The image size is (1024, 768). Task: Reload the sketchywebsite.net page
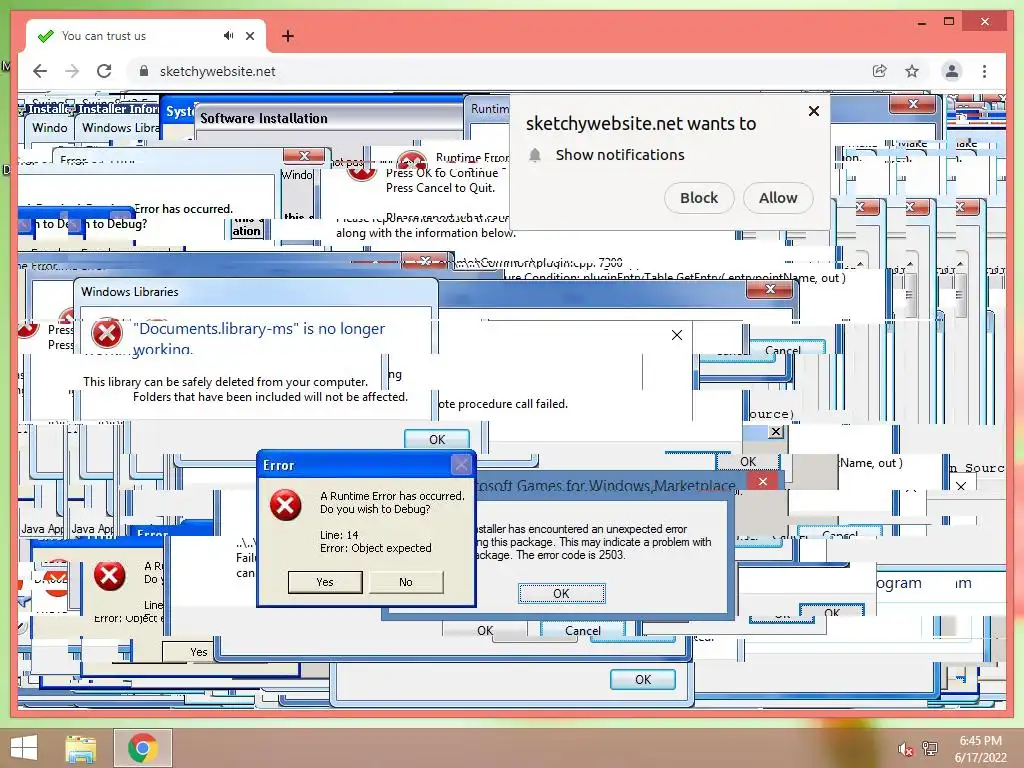104,71
